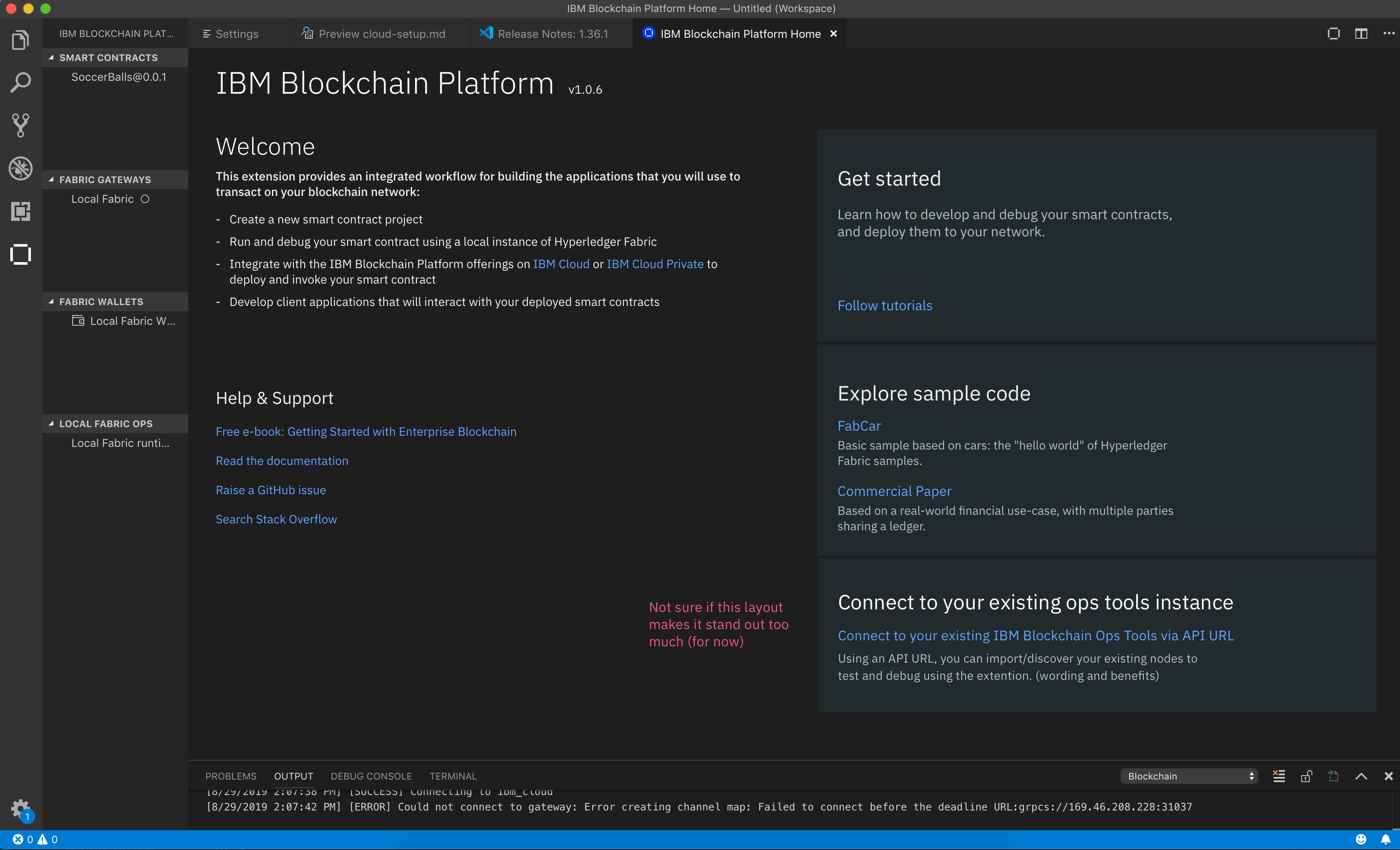
Task: Open the Run and Debug view
Action: 21,168
